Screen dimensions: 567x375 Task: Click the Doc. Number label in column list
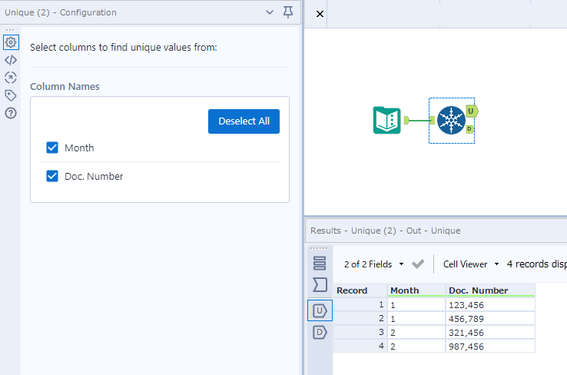click(94, 176)
